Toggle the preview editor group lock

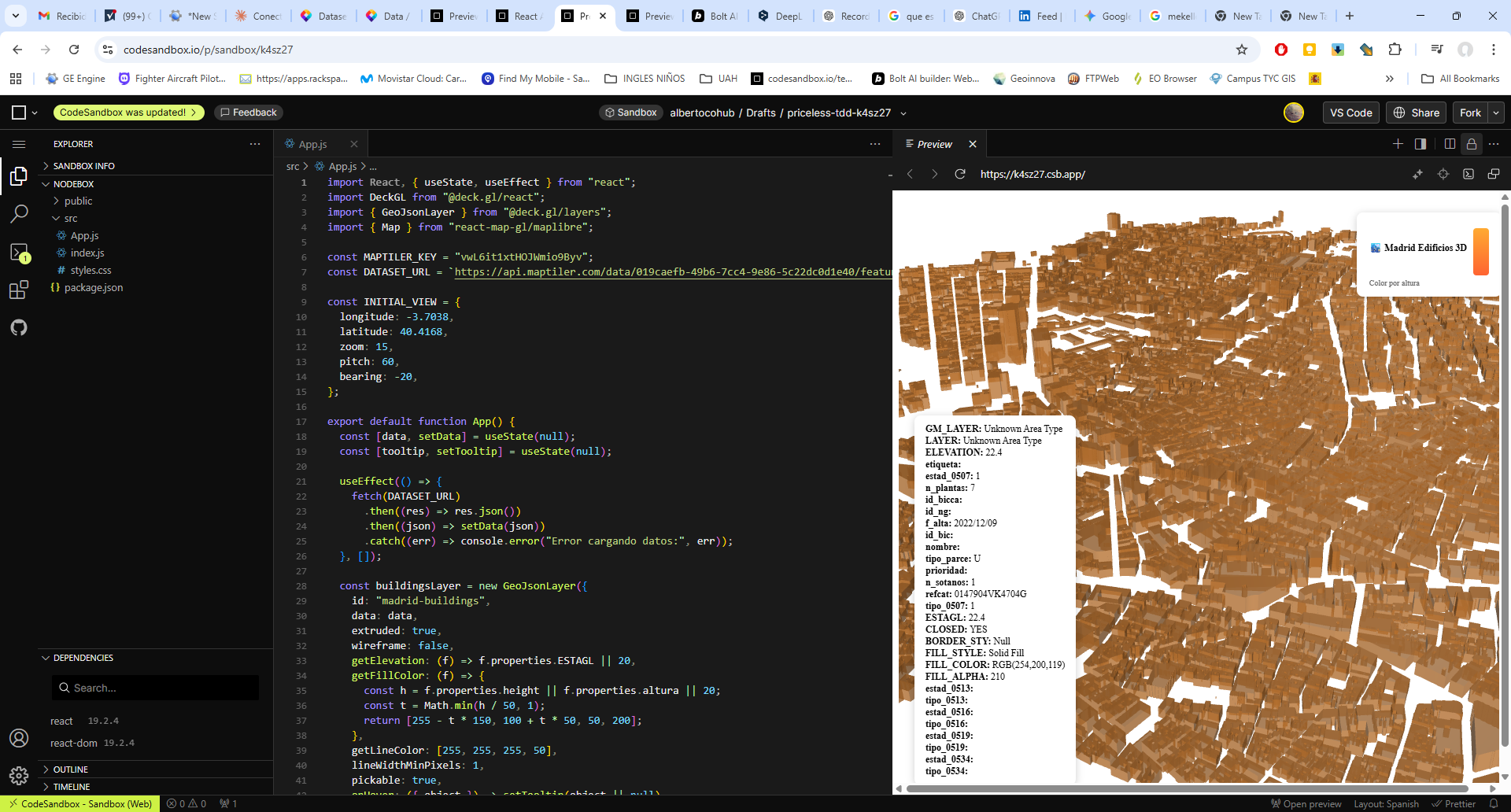[1472, 144]
